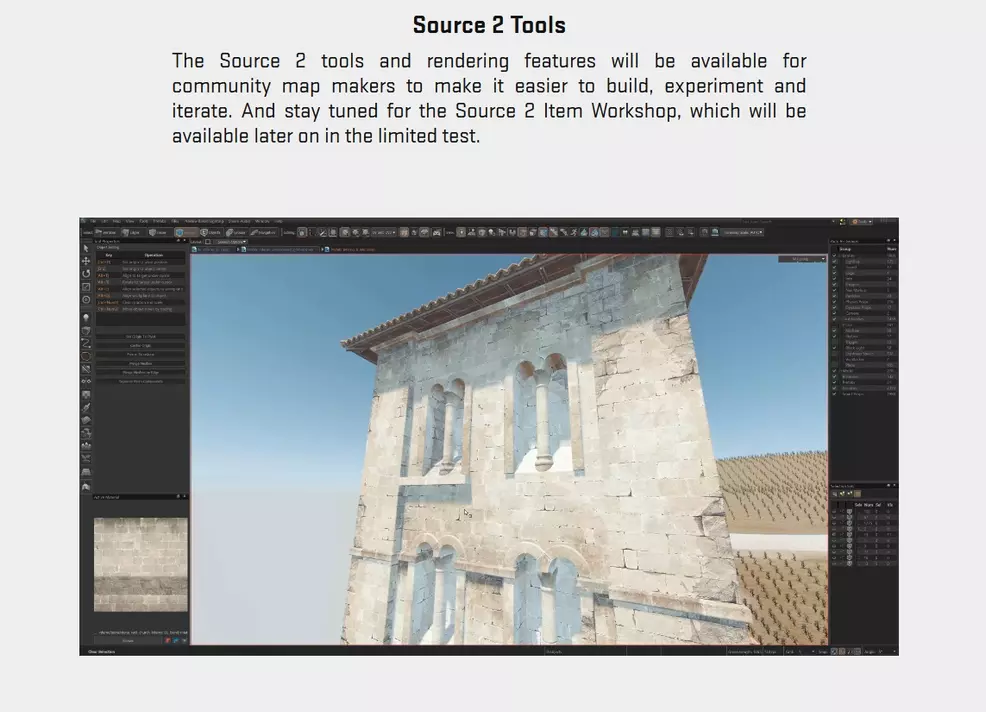Click the search field in title bar
The image size is (986, 712).
786,221
